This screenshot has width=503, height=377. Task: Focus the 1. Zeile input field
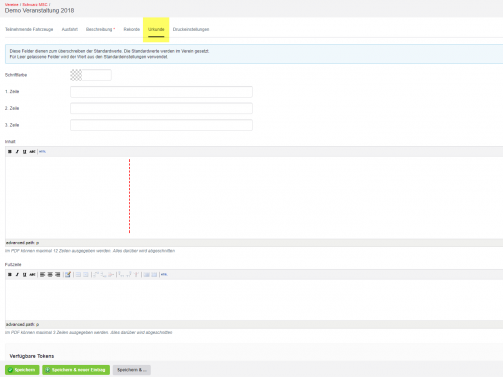pyautogui.click(x=161, y=92)
